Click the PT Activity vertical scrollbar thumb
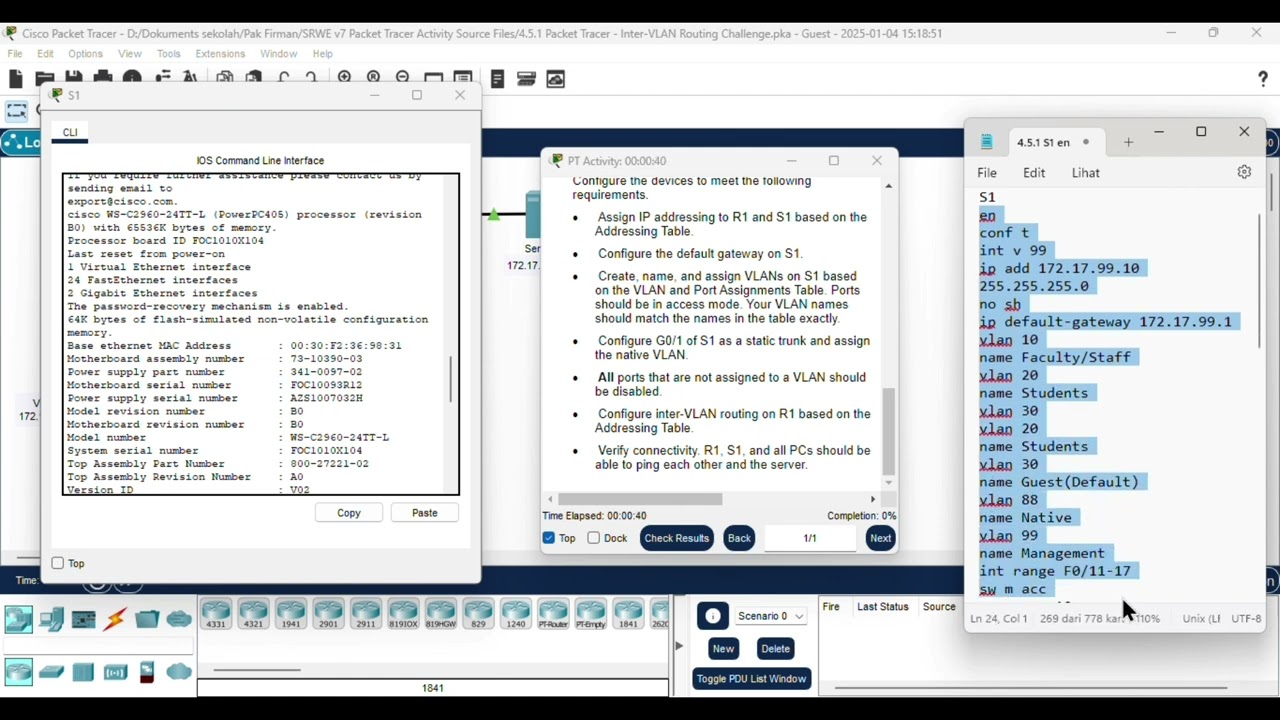The image size is (1280, 720). tap(888, 433)
